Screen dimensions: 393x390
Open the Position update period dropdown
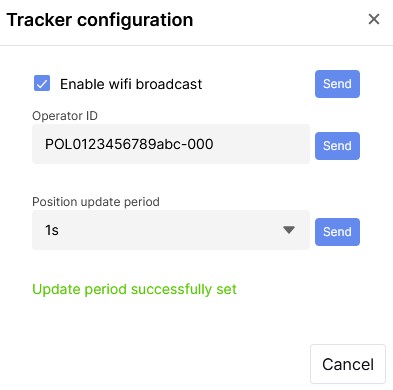tap(171, 230)
